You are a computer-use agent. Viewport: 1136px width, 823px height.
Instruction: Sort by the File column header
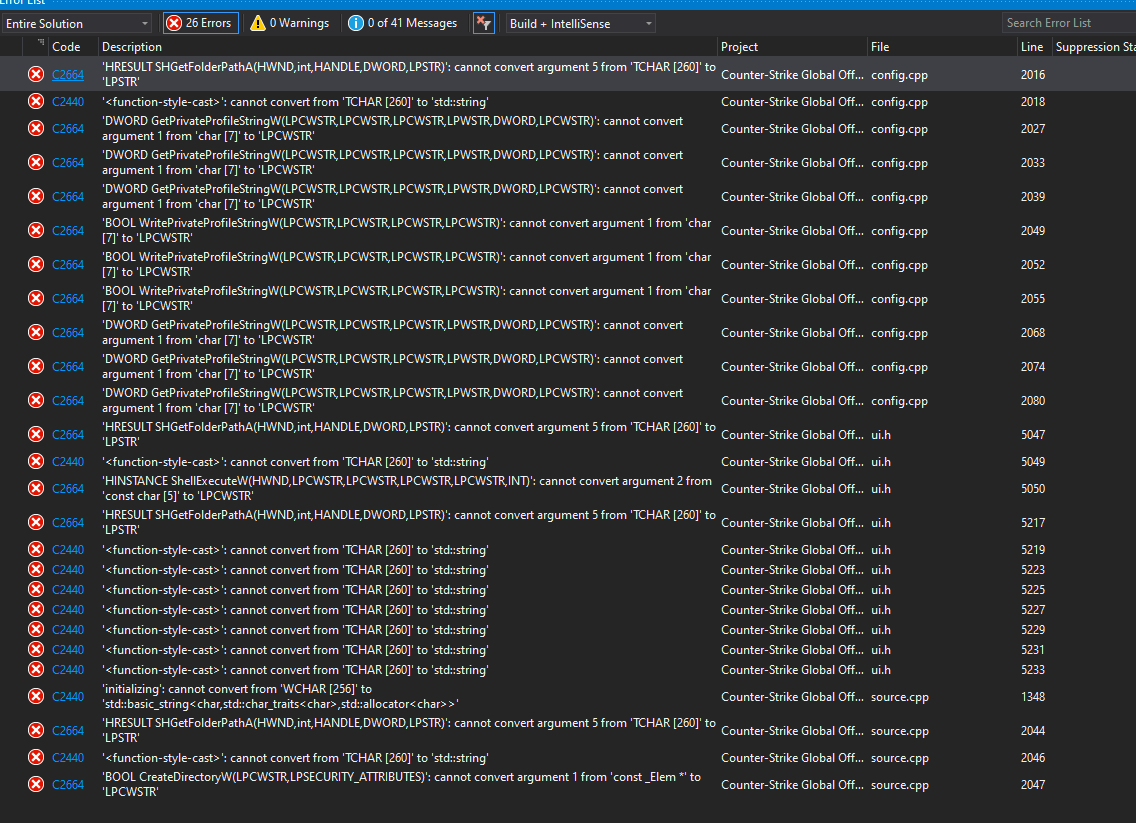pos(880,46)
